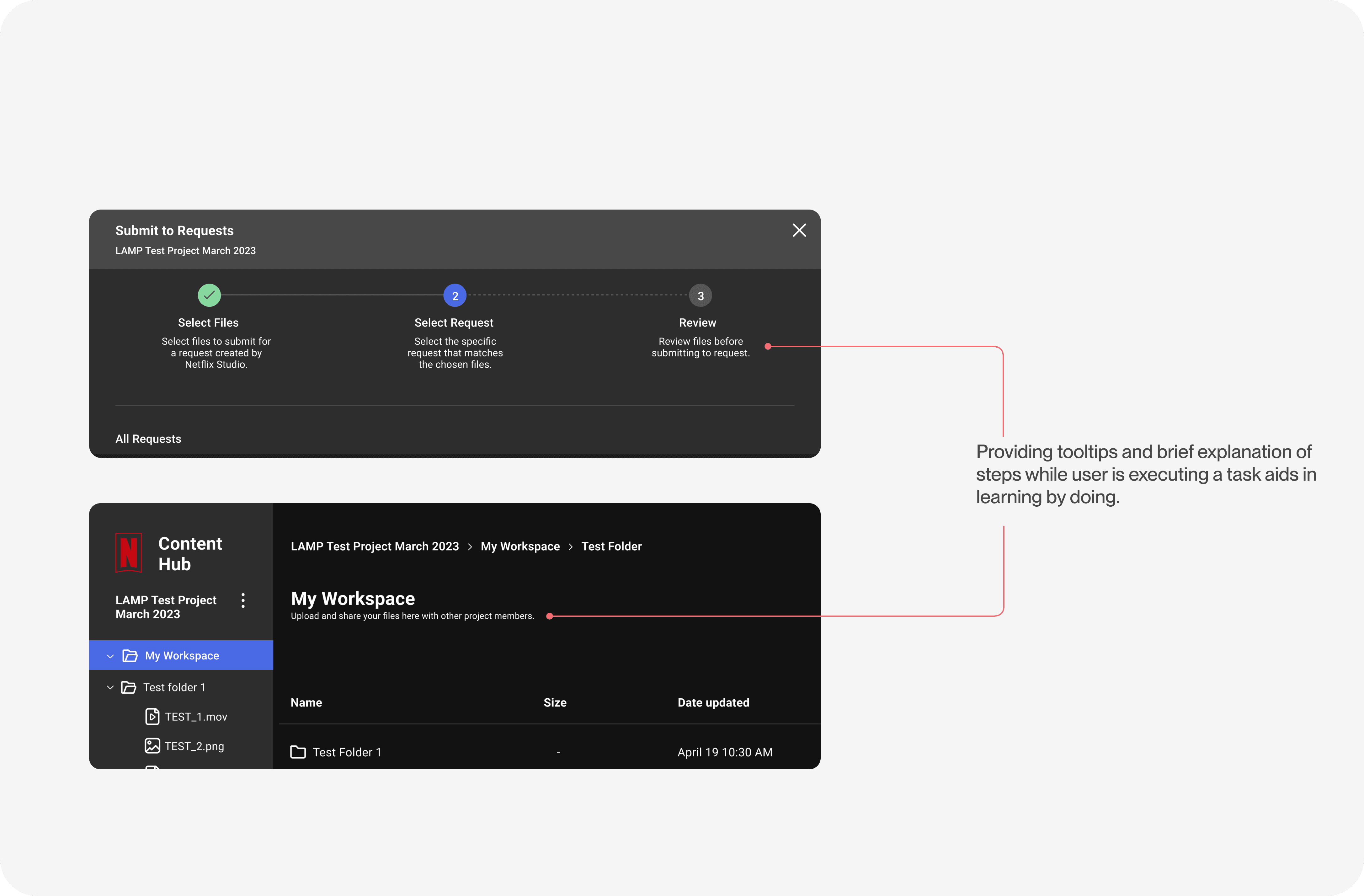Click the TEST_2.png image file icon
Viewport: 1364px width, 896px height.
(152, 746)
